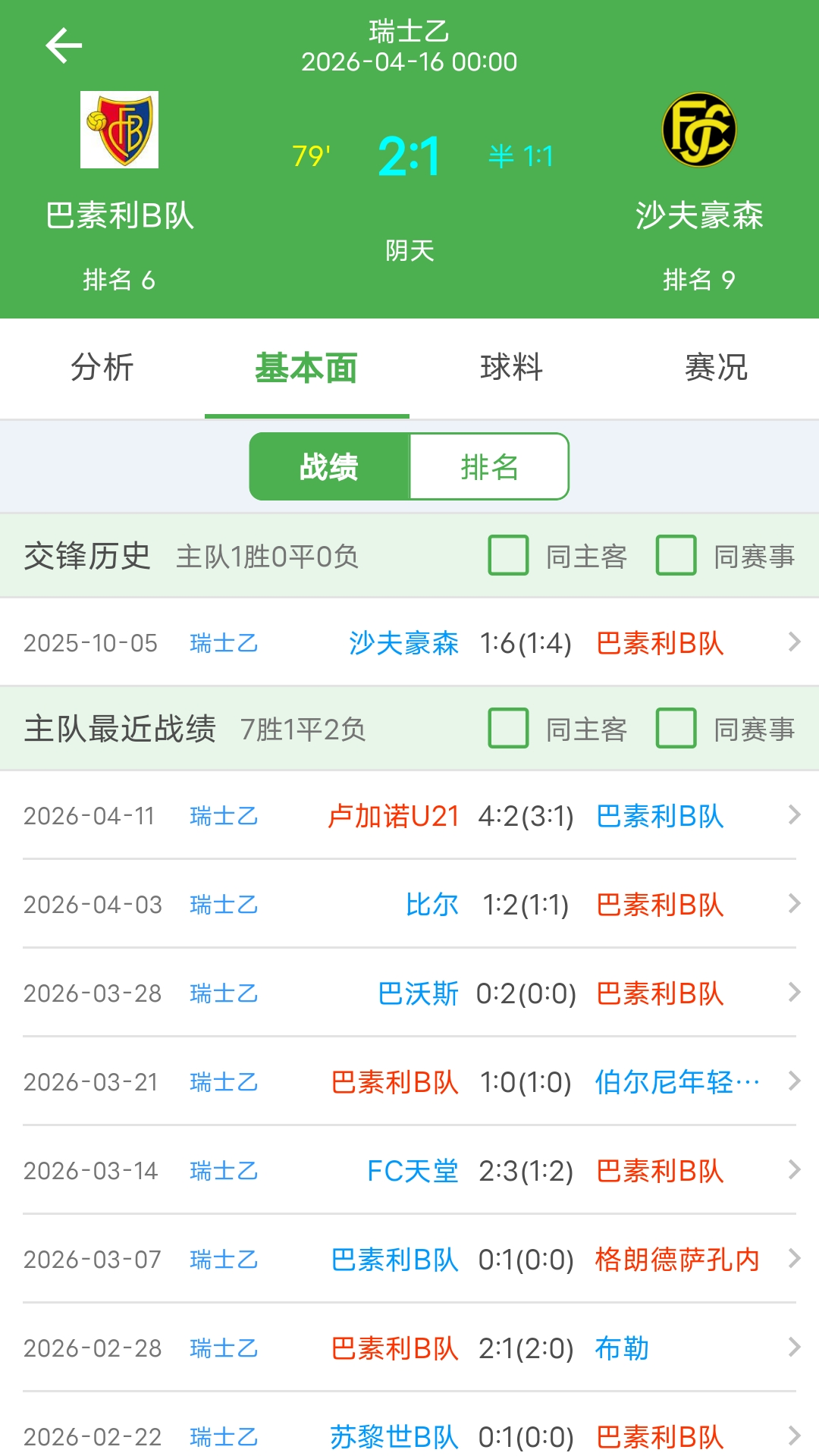Enable 同主客 filter under 主队最近战绩
Screen dimensions: 819x1456
pyautogui.click(x=509, y=728)
